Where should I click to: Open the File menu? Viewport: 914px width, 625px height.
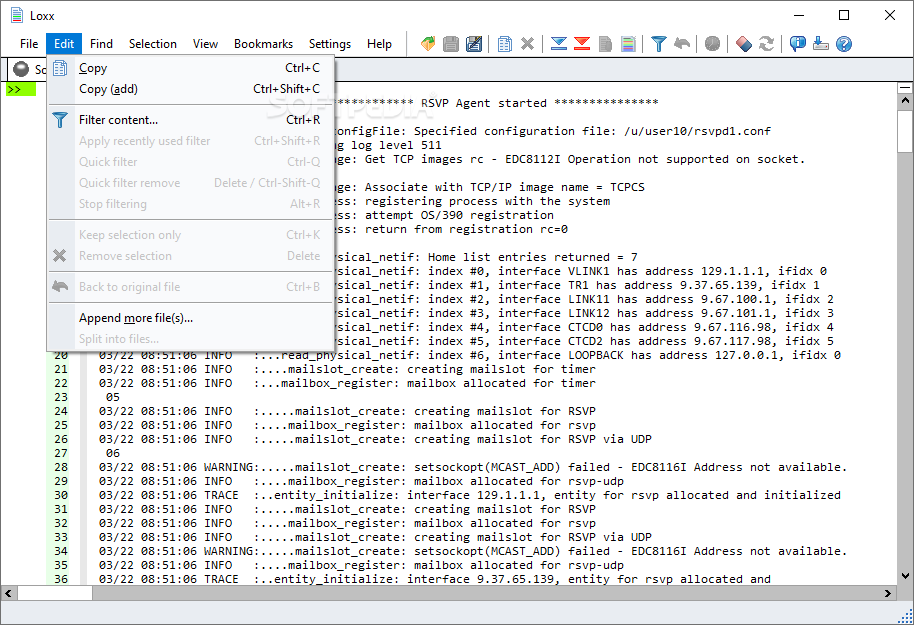(x=29, y=44)
